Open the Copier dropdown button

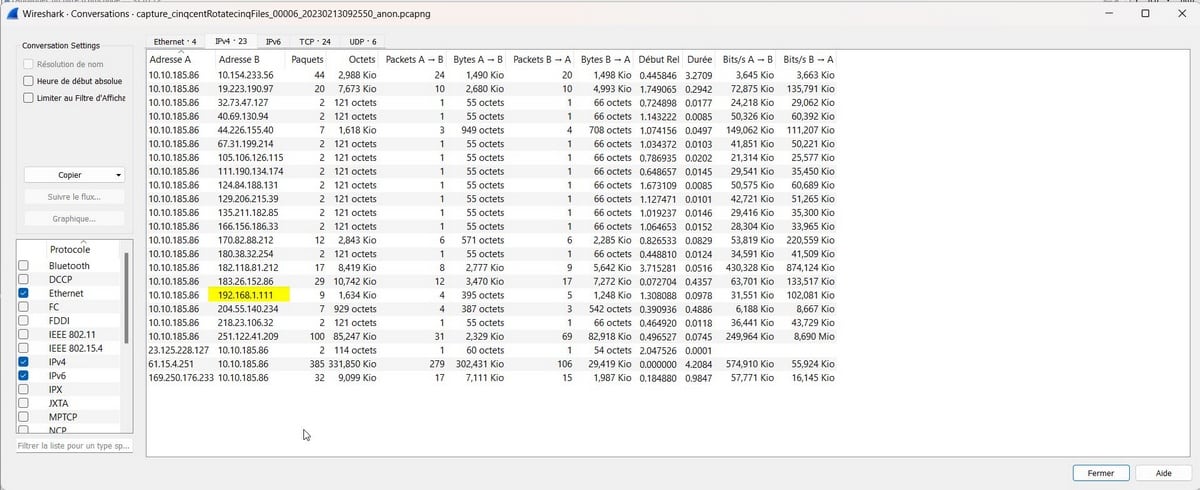(76, 175)
